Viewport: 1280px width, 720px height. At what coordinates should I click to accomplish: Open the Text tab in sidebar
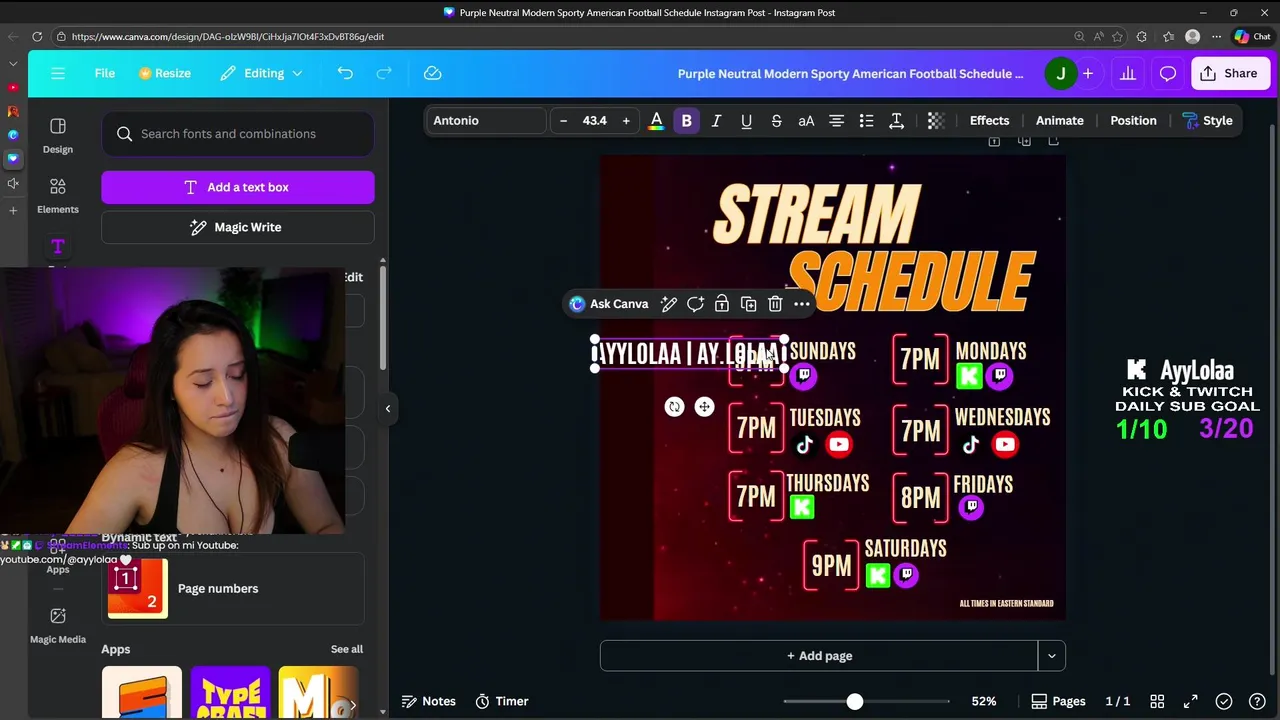[x=57, y=247]
